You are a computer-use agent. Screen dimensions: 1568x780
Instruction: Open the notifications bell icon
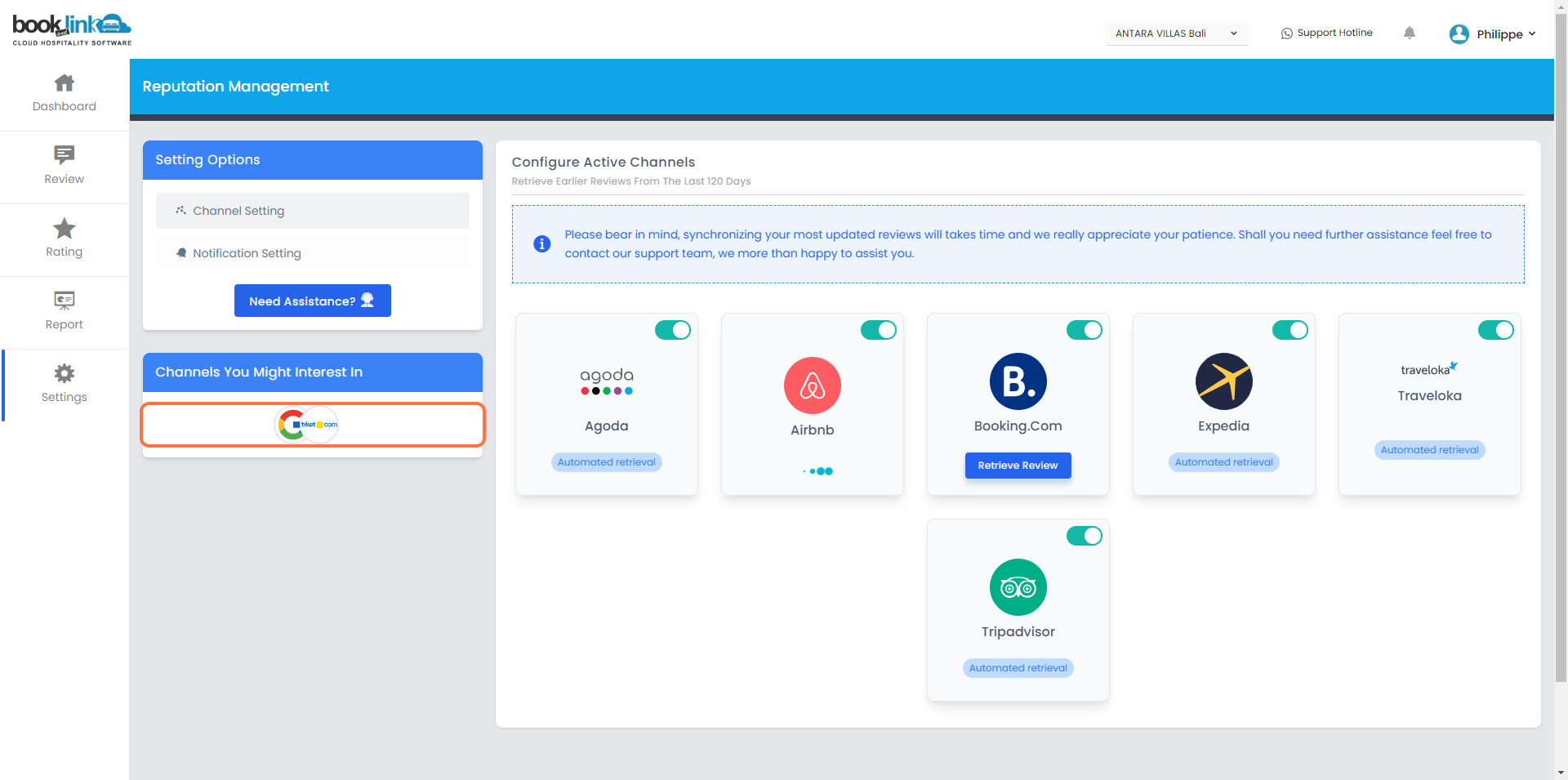tap(1410, 33)
